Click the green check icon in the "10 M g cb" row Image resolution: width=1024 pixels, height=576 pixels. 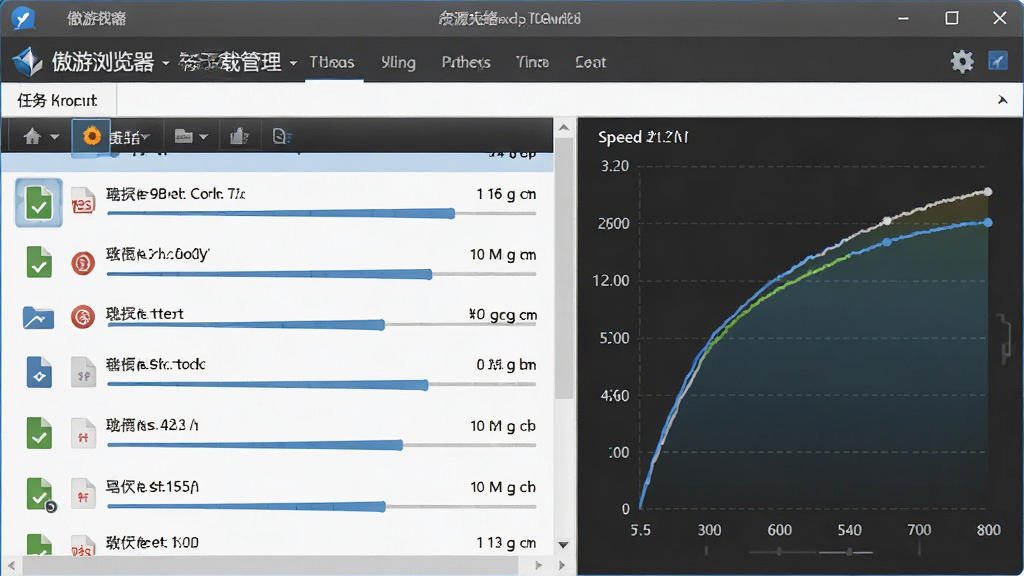(39, 433)
